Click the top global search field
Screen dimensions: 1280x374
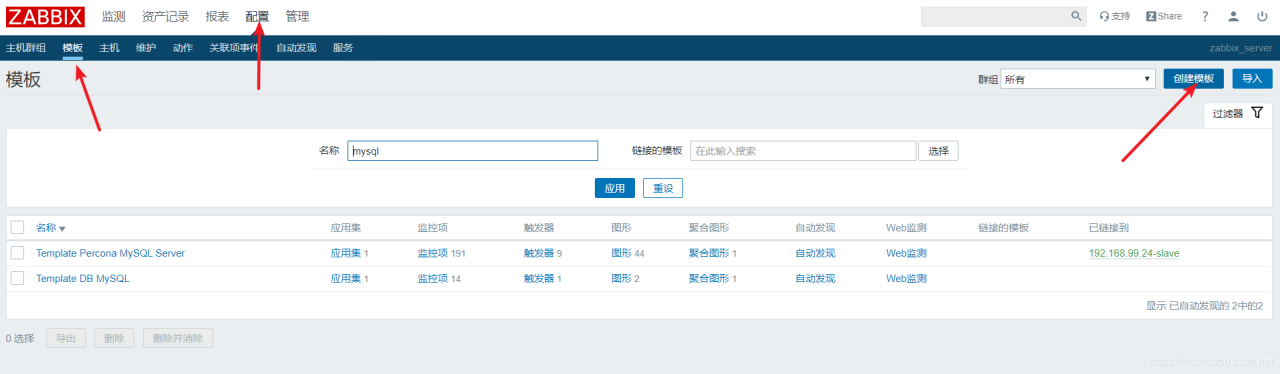point(995,17)
